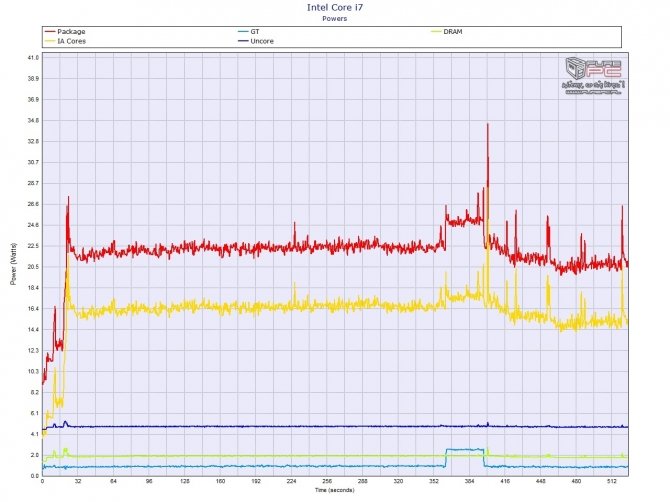Screen dimensions: 670x502
Task: Click the Power (Watts) axis label
Action: (13, 264)
